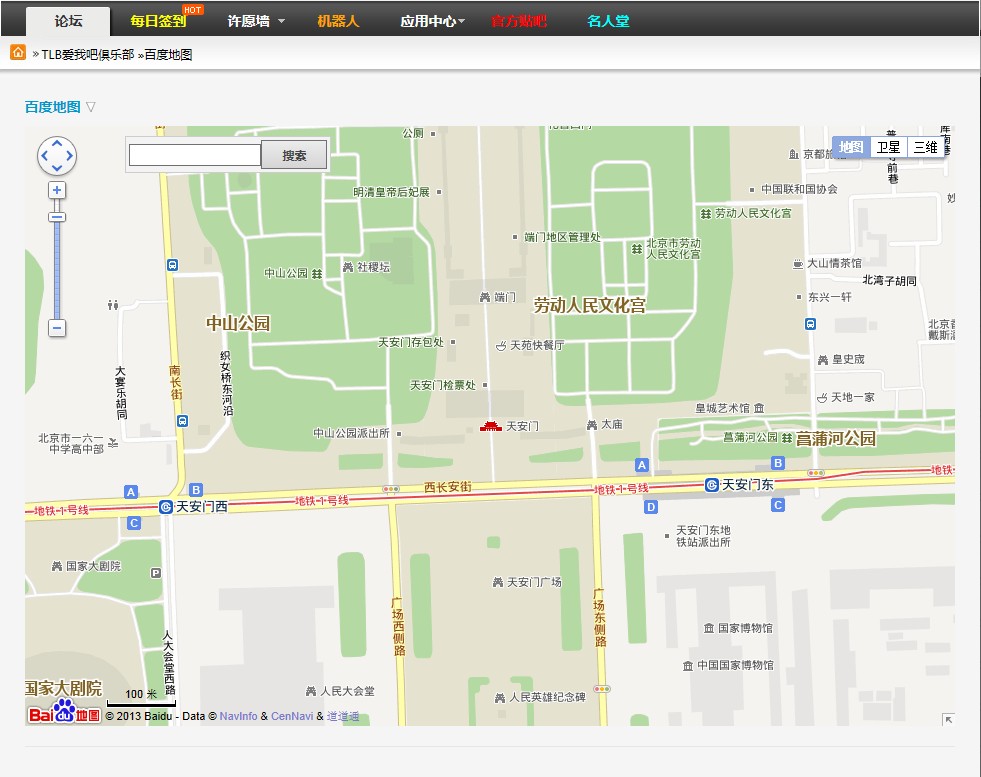Click the red 天安门 gate icon
The width and height of the screenshot is (981, 777).
coord(491,427)
